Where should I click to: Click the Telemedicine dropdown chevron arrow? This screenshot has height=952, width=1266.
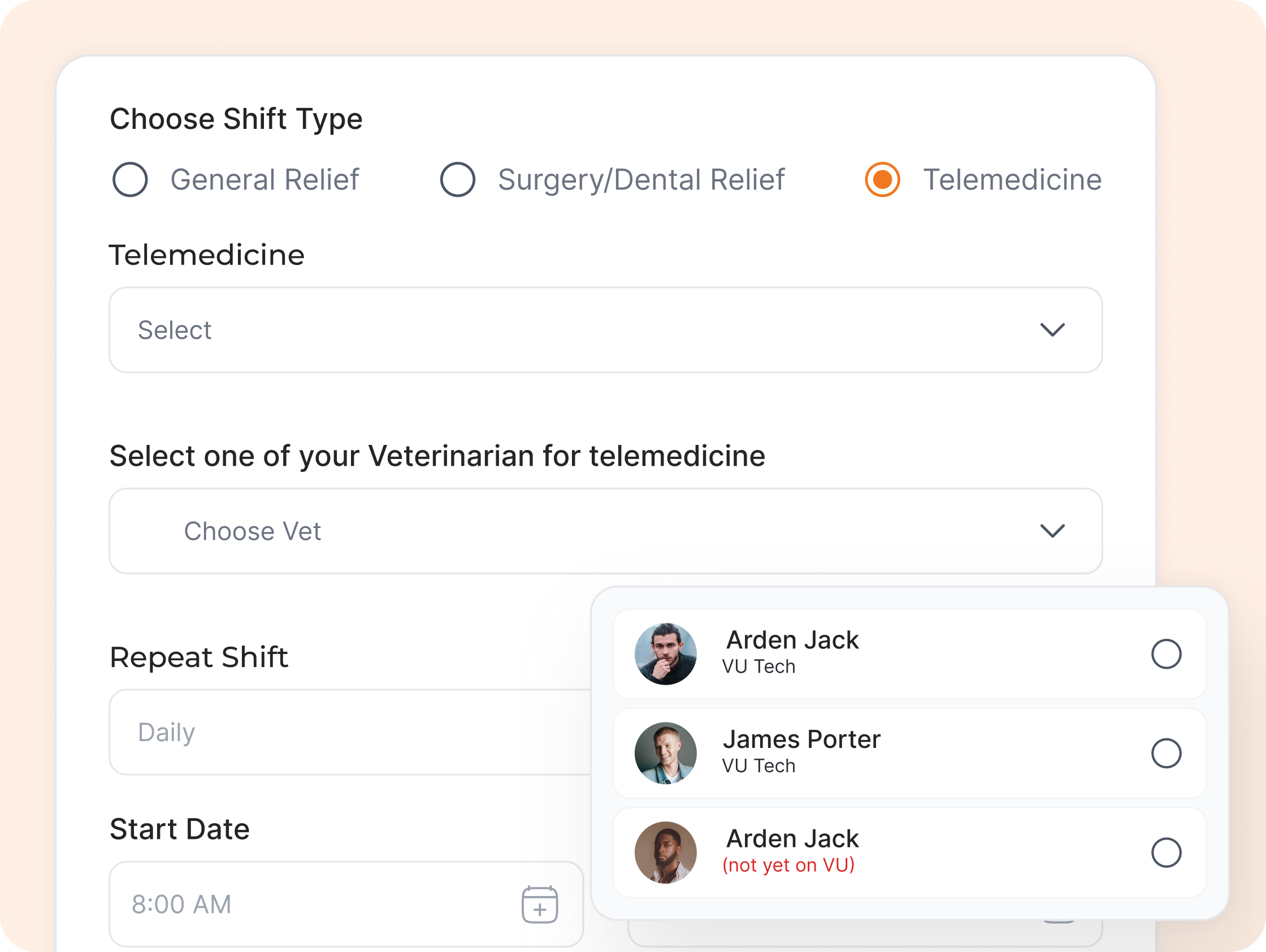click(1052, 330)
